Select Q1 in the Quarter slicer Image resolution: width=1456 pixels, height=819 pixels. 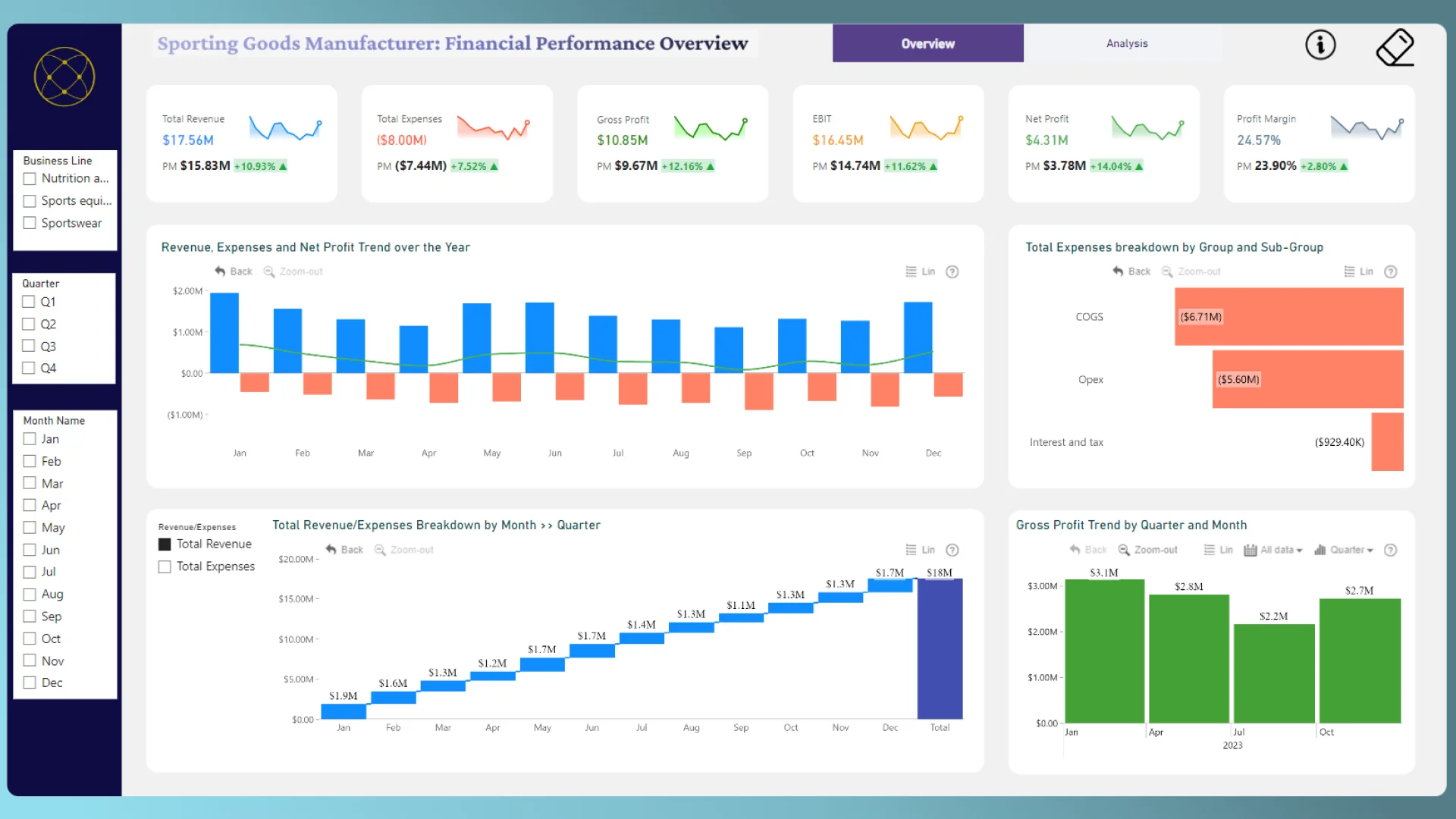pyautogui.click(x=29, y=302)
